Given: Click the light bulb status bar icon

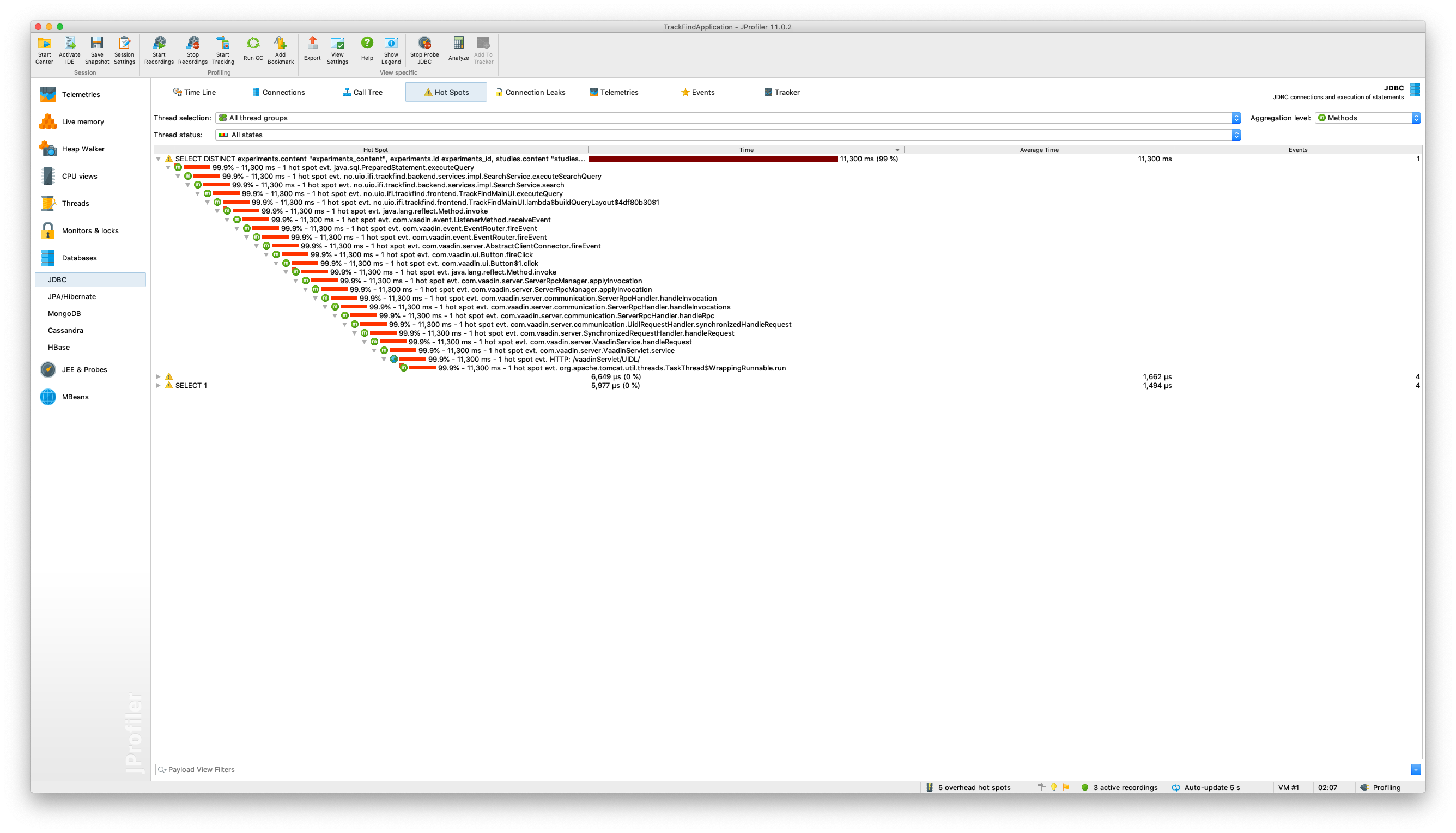Looking at the screenshot, I should point(1054,788).
